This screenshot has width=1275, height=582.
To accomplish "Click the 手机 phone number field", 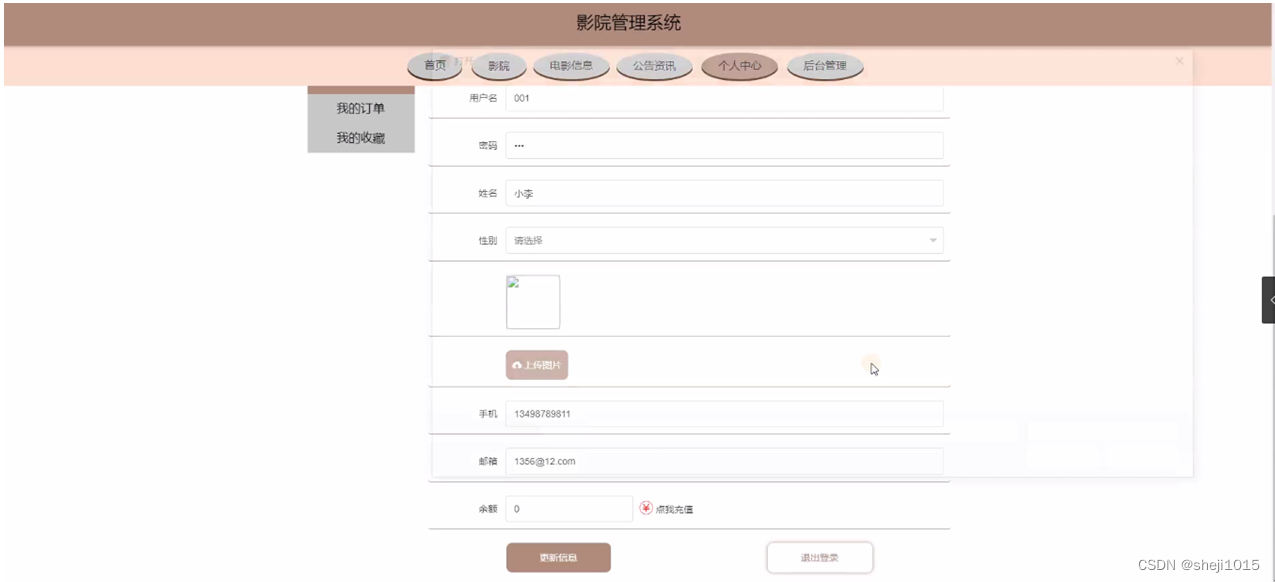I will pyautogui.click(x=724, y=413).
